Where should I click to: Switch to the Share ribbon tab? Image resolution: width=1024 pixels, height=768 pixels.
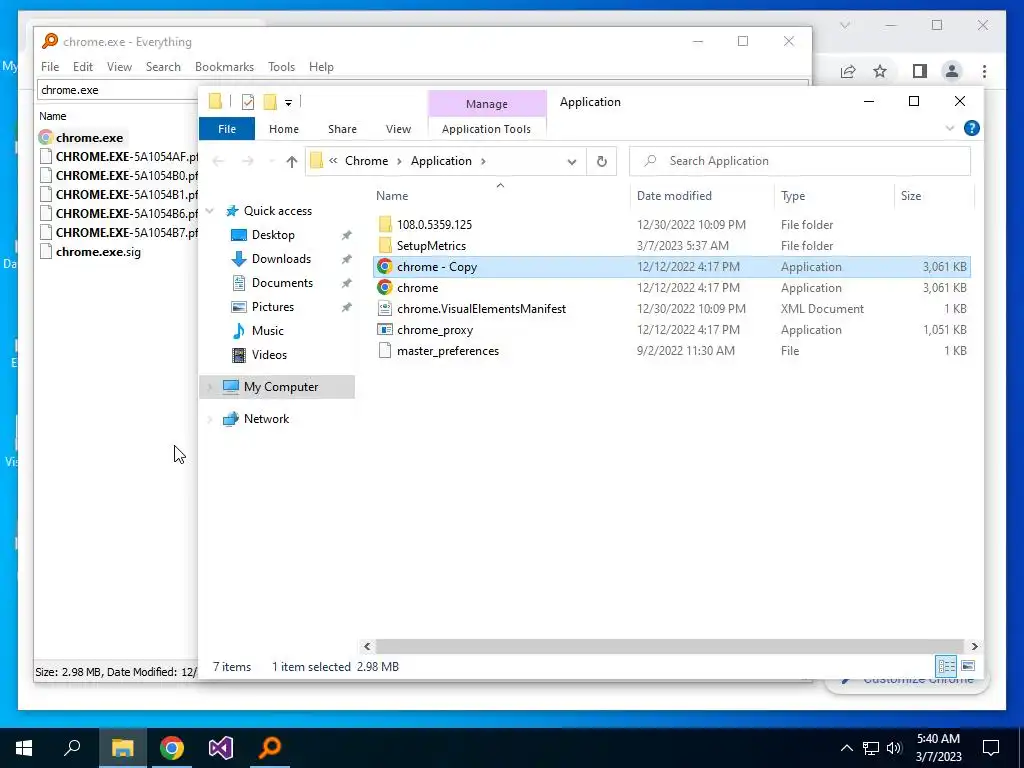pyautogui.click(x=342, y=129)
